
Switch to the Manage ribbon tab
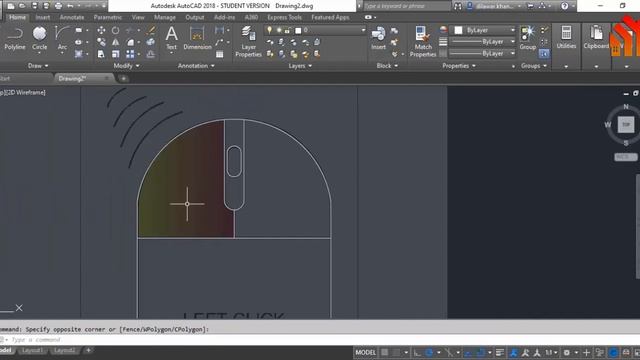point(165,18)
